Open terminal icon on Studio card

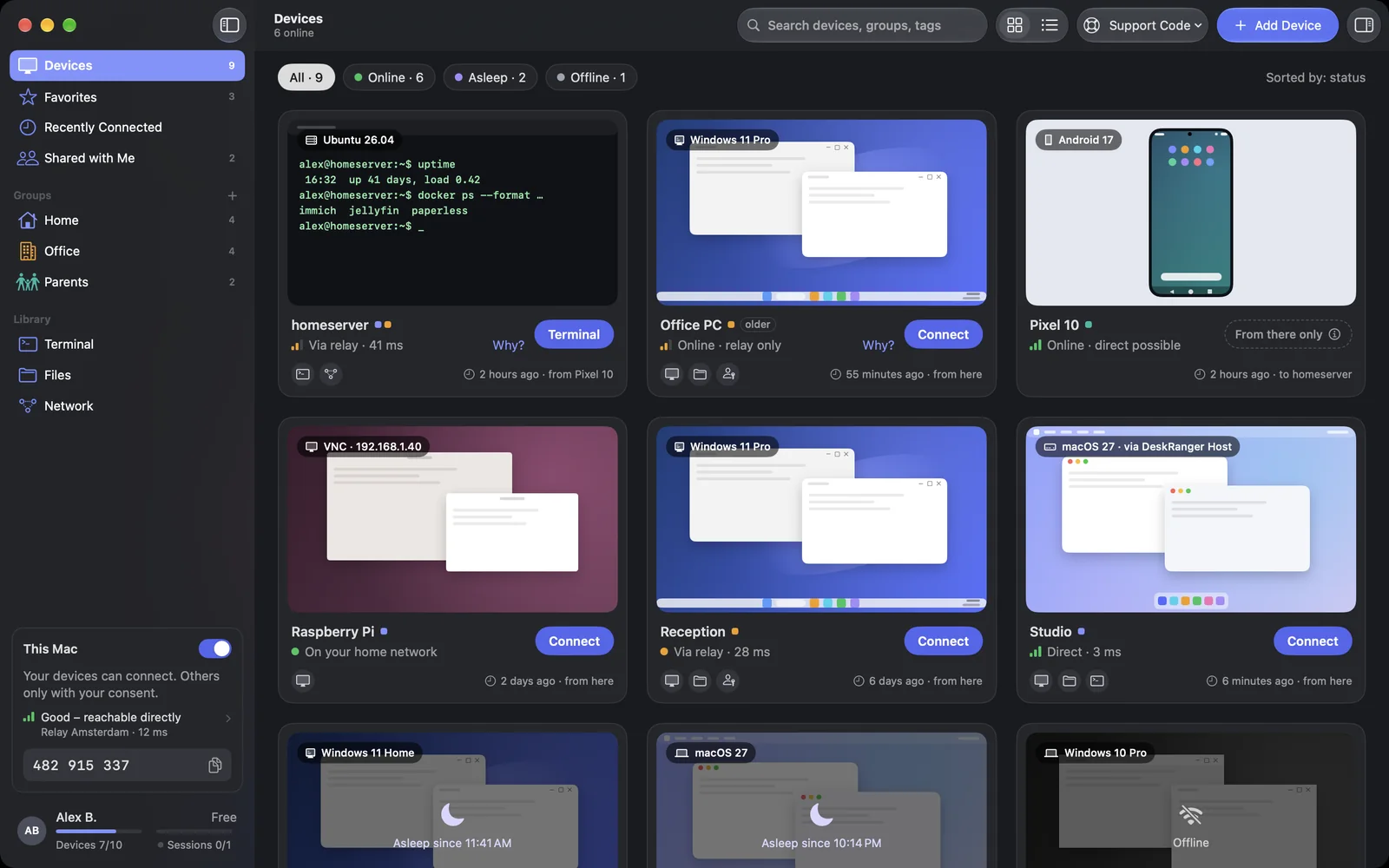1097,681
